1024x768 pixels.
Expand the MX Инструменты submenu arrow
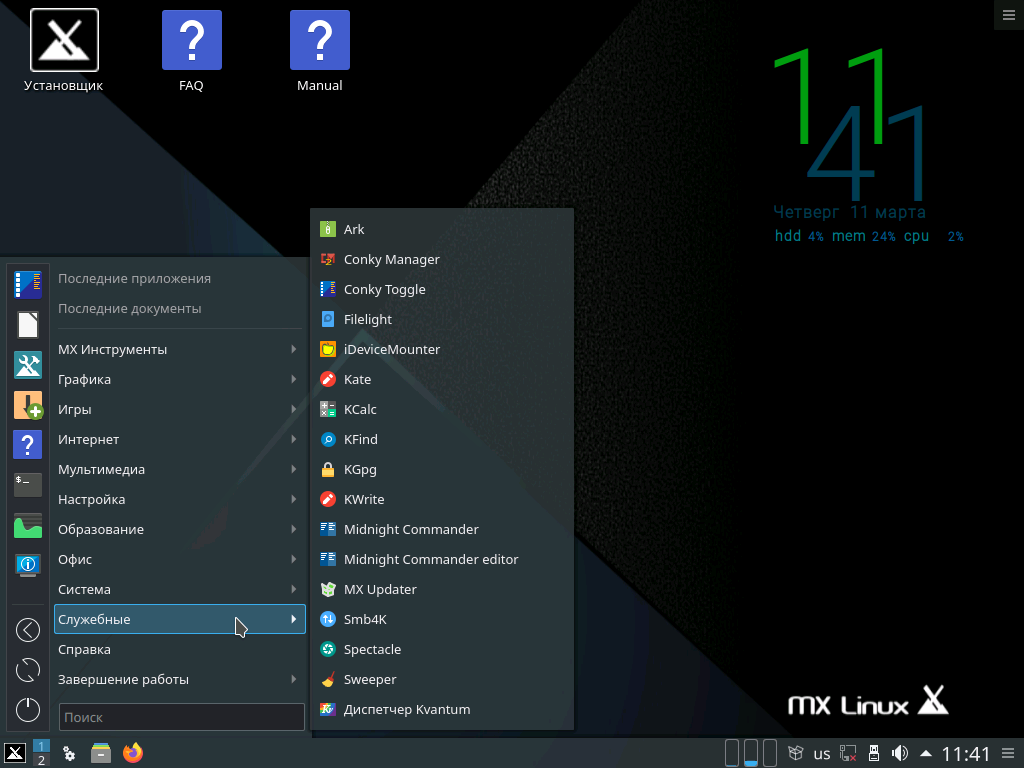point(294,349)
